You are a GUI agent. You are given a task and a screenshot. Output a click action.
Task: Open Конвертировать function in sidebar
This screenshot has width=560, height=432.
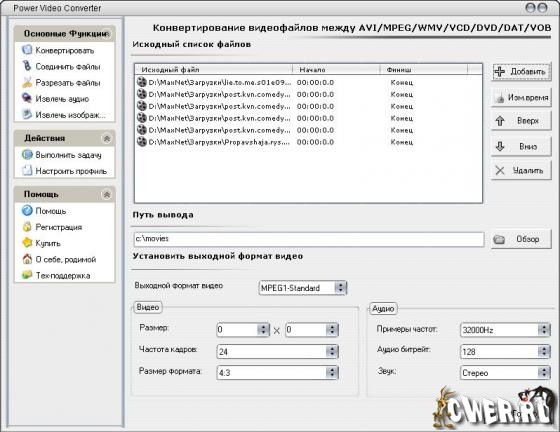(65, 50)
